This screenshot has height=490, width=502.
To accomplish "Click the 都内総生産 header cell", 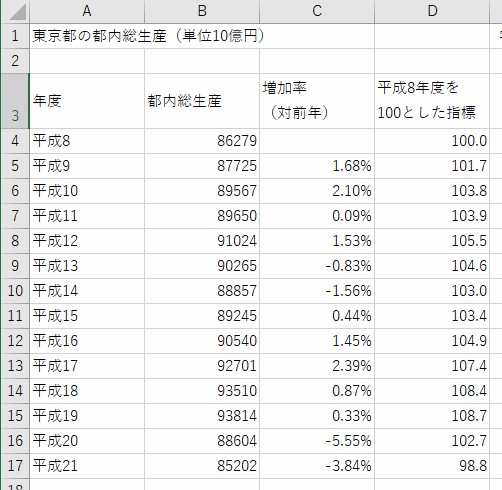I will (x=202, y=101).
